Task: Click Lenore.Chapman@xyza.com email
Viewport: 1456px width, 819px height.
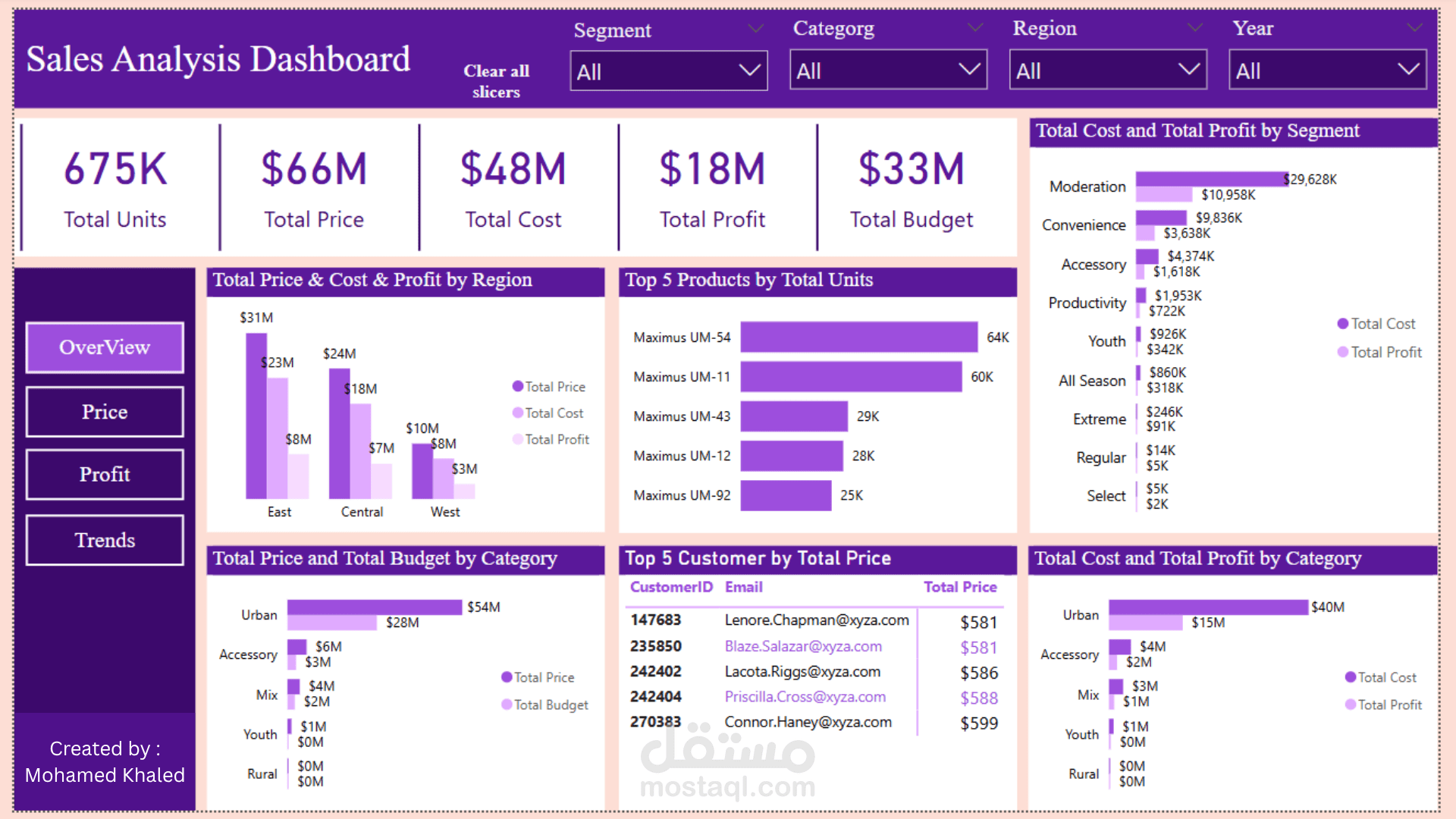Action: [x=817, y=620]
